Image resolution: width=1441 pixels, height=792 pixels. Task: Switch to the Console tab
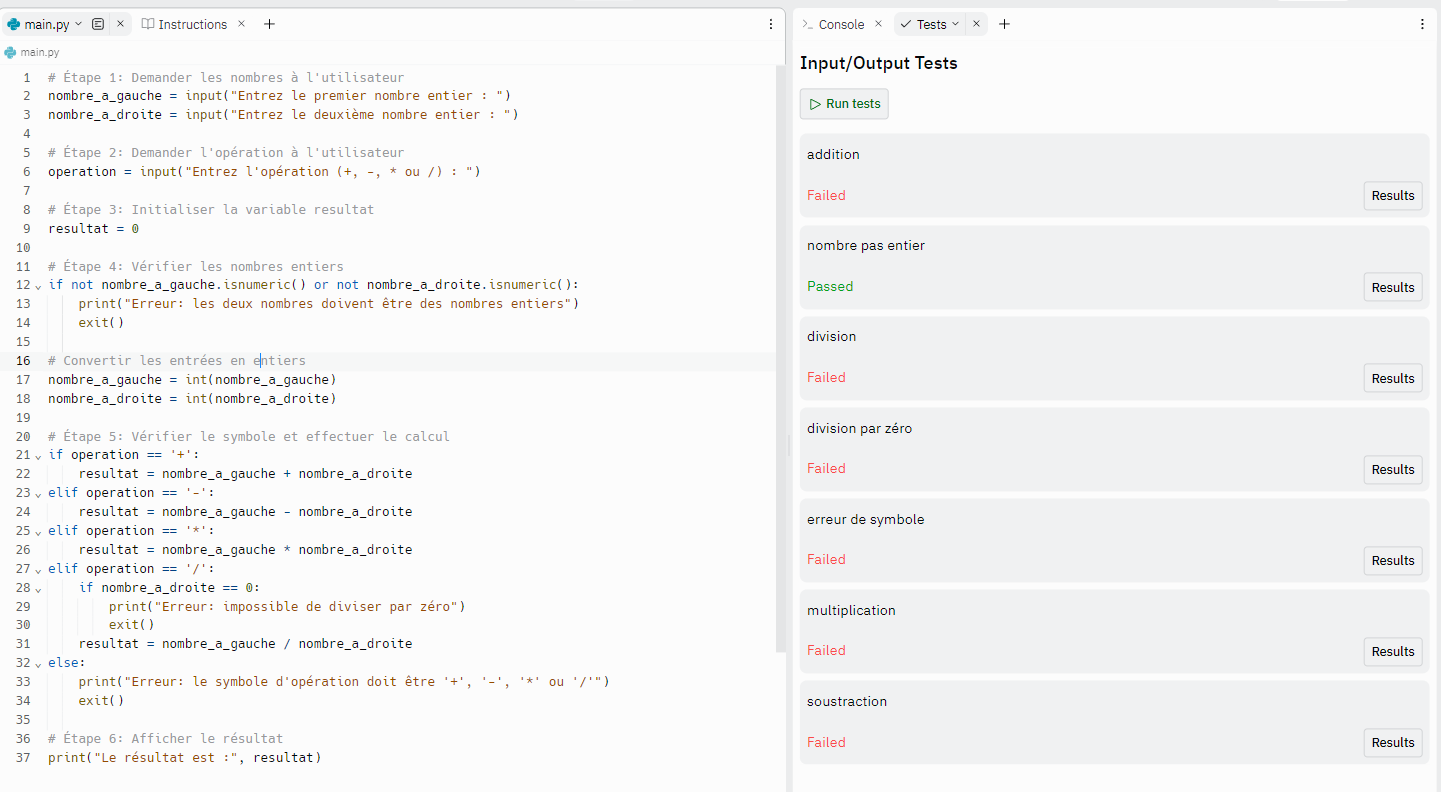[840, 24]
